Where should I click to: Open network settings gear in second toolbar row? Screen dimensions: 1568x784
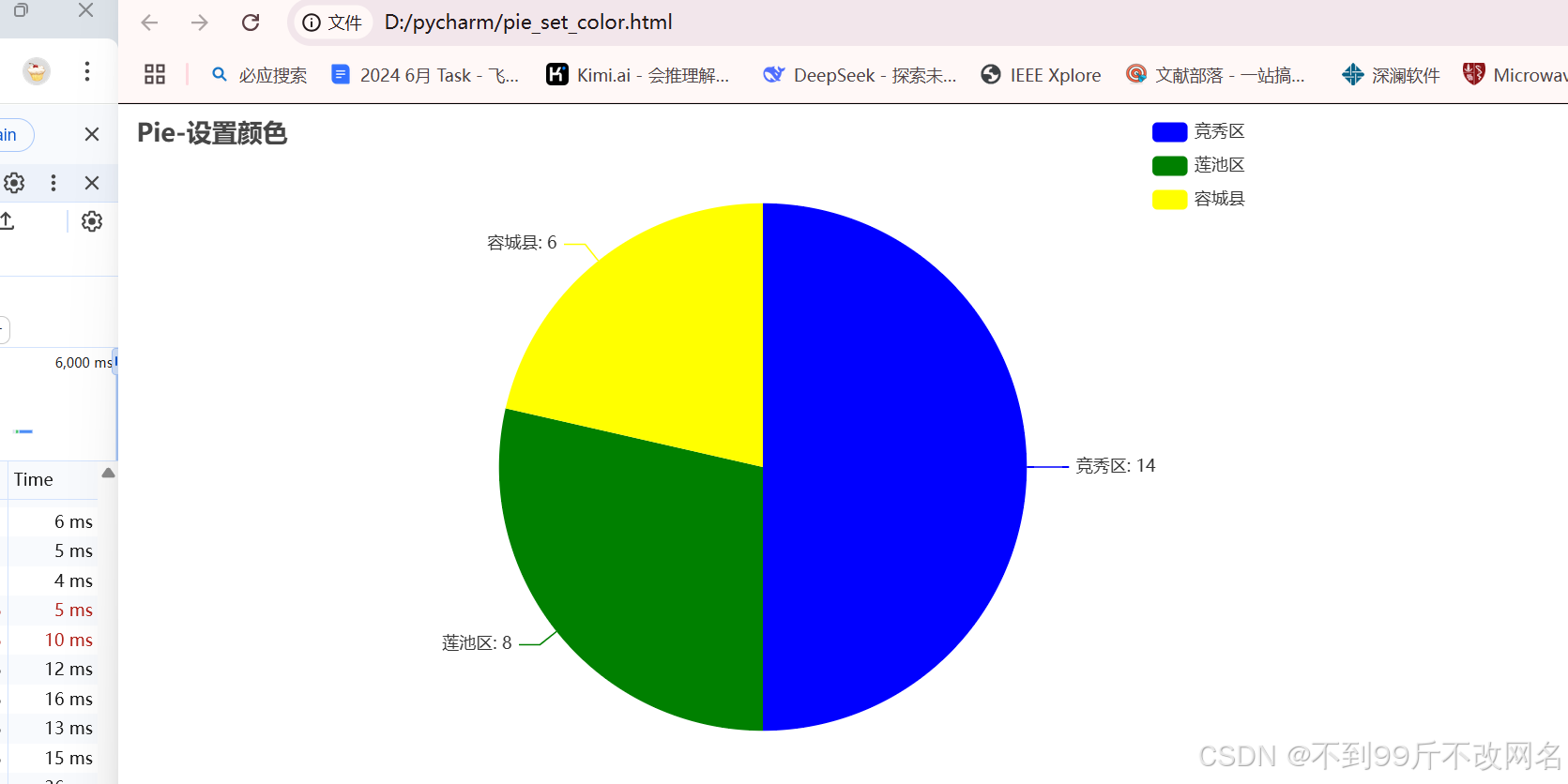pyautogui.click(x=92, y=221)
